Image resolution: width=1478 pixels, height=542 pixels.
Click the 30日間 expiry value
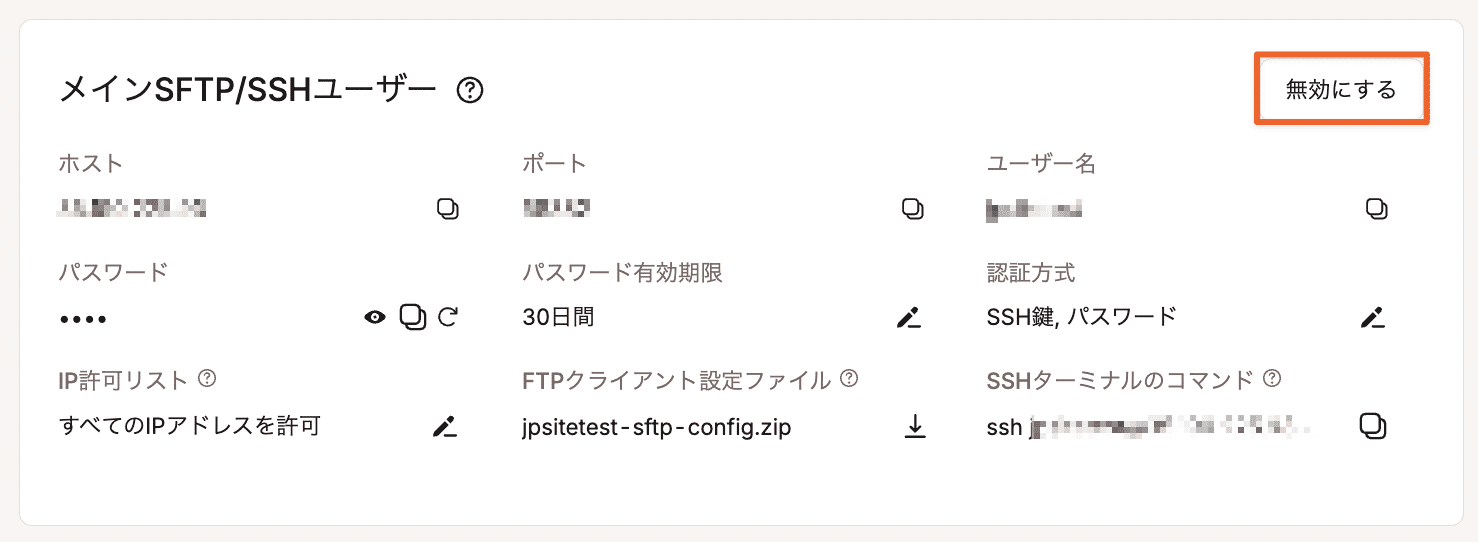(x=558, y=318)
